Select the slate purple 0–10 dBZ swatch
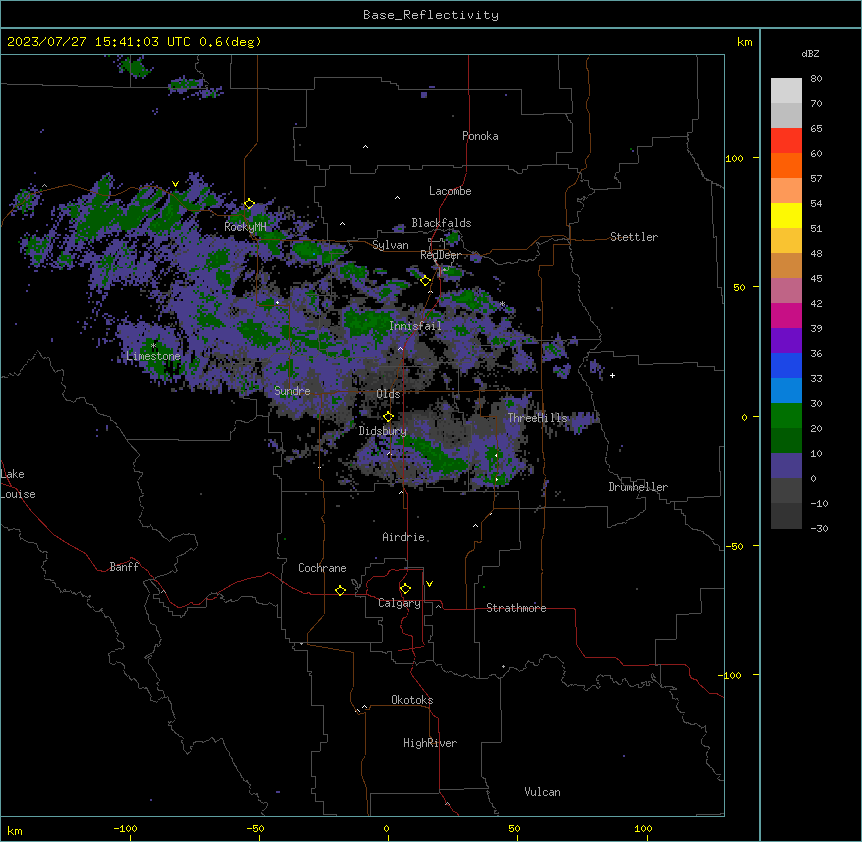862x842 pixels. (786, 466)
